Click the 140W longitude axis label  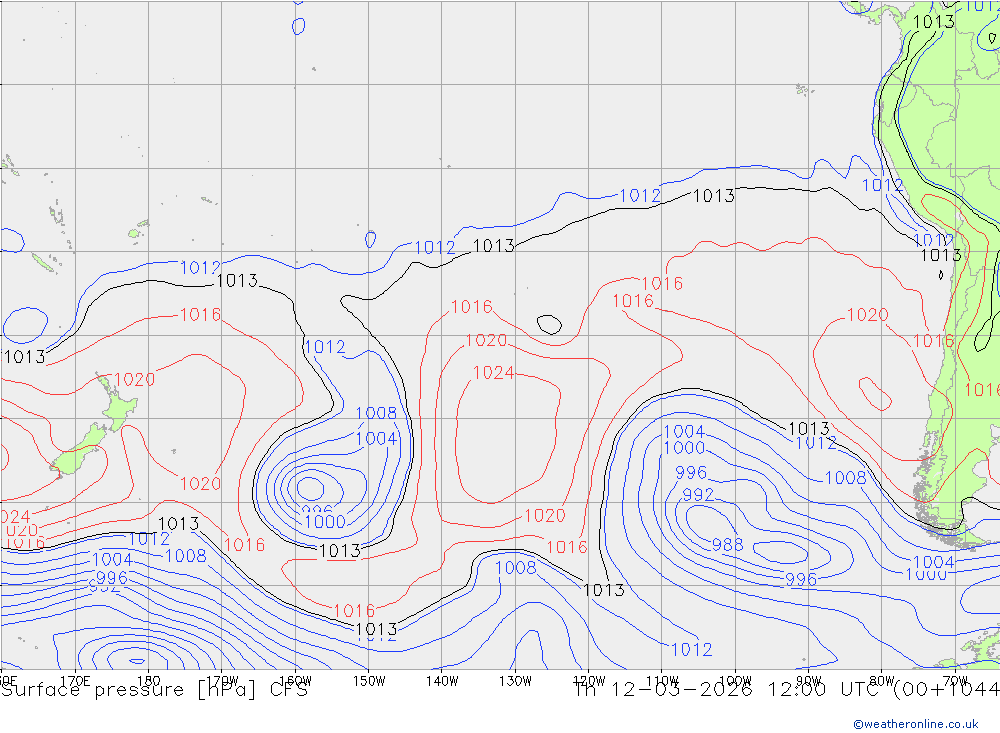pos(441,681)
